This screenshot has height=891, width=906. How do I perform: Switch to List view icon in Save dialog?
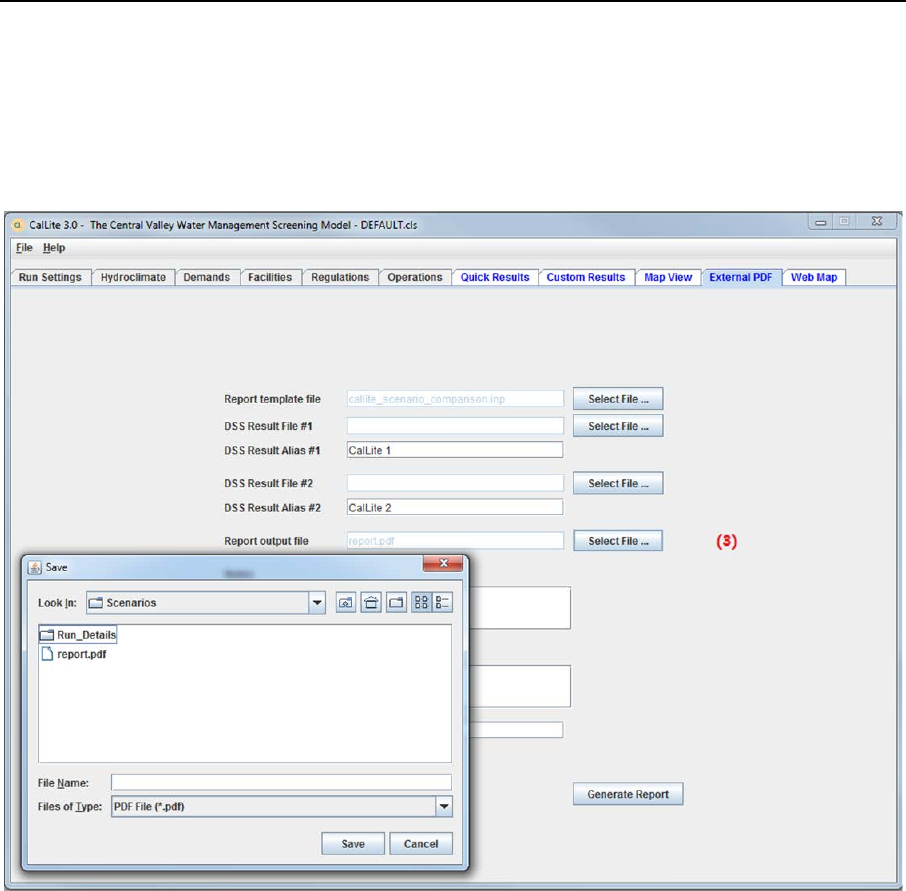click(421, 603)
